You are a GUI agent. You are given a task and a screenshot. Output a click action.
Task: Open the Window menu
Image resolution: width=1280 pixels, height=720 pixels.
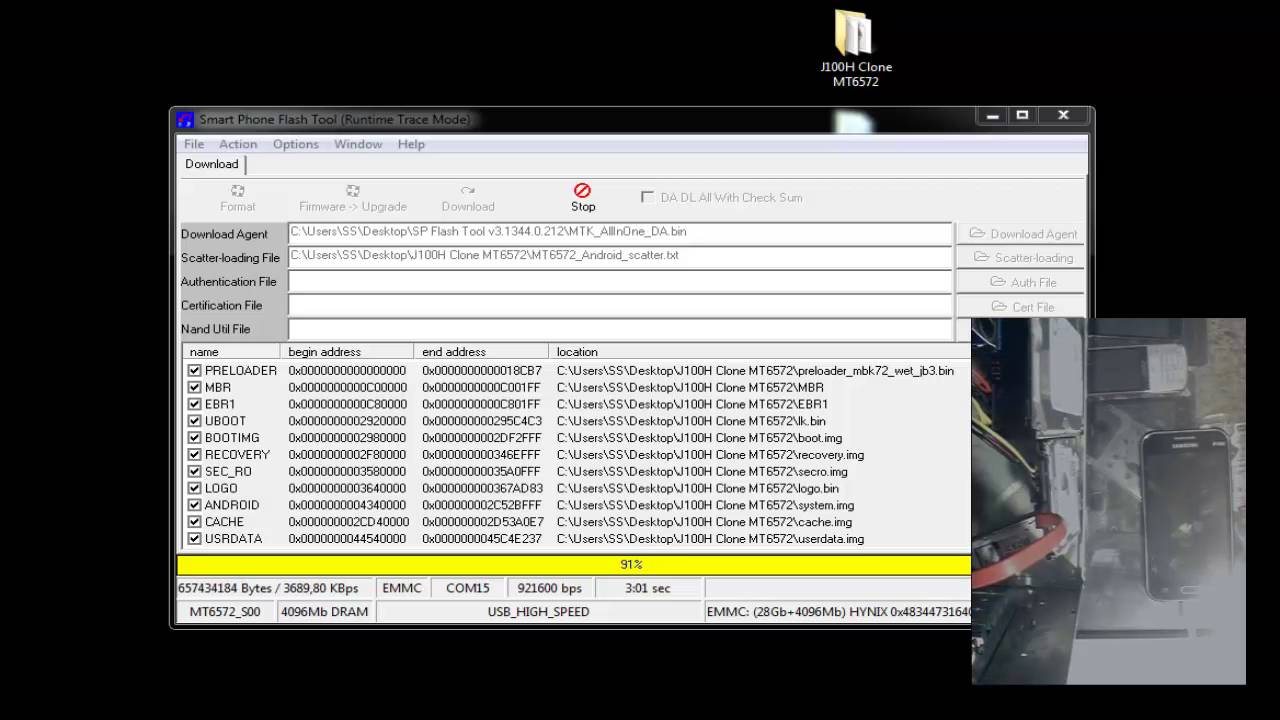tap(358, 144)
